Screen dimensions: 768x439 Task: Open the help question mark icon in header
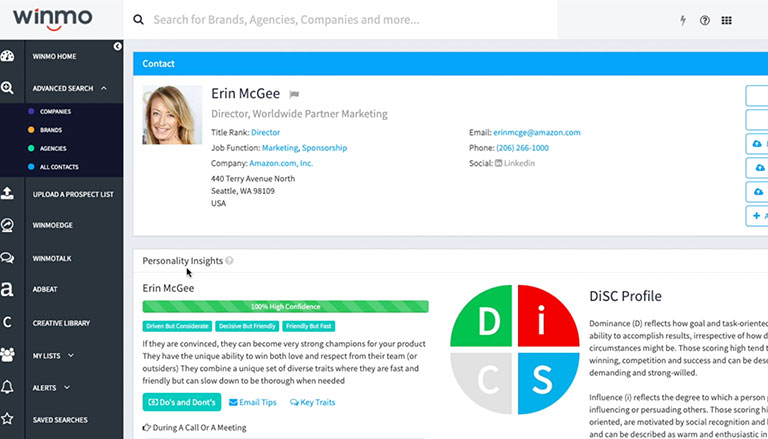705,20
